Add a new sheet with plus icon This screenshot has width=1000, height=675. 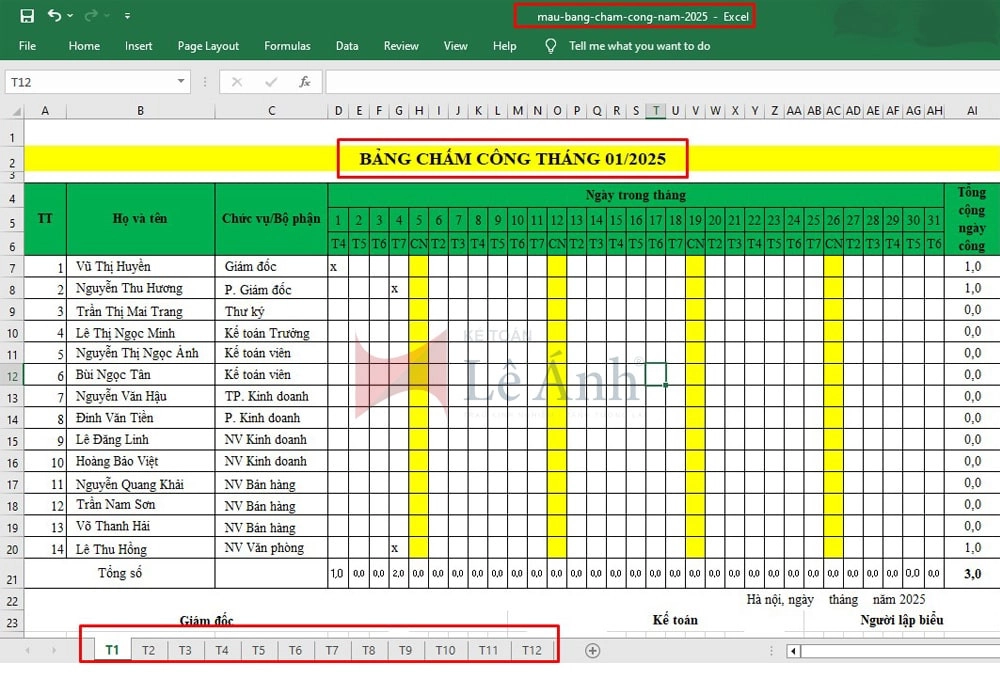tap(593, 650)
